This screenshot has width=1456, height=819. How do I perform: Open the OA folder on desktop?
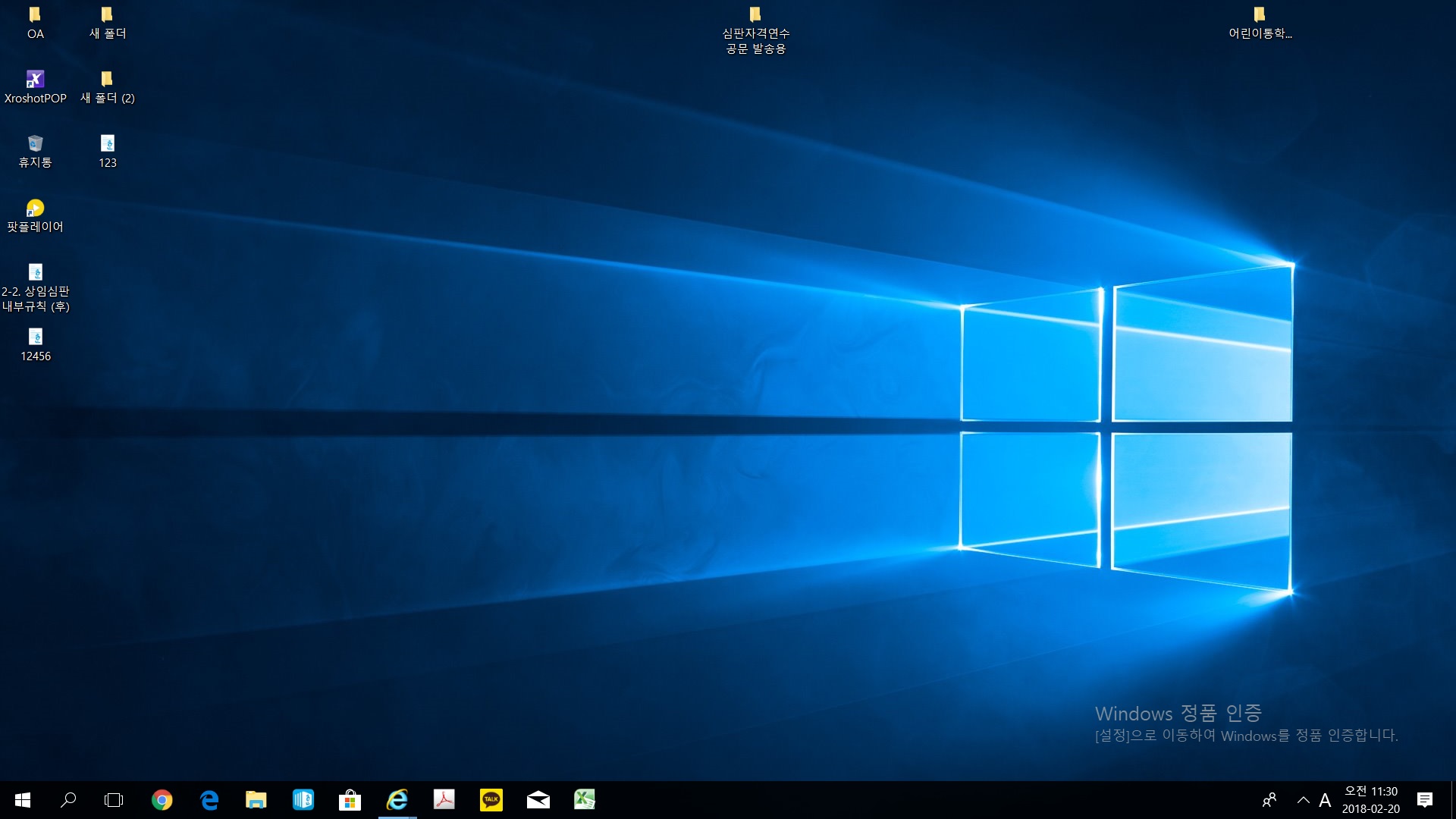click(35, 23)
